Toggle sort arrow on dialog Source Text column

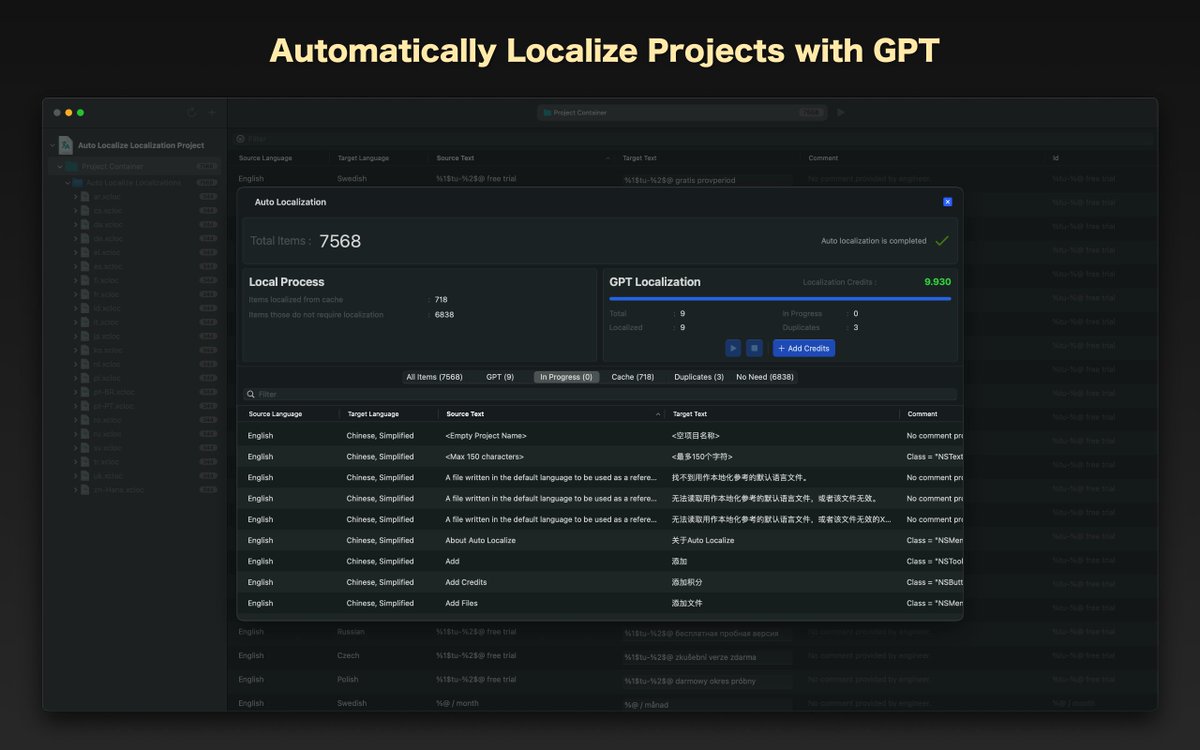(658, 414)
